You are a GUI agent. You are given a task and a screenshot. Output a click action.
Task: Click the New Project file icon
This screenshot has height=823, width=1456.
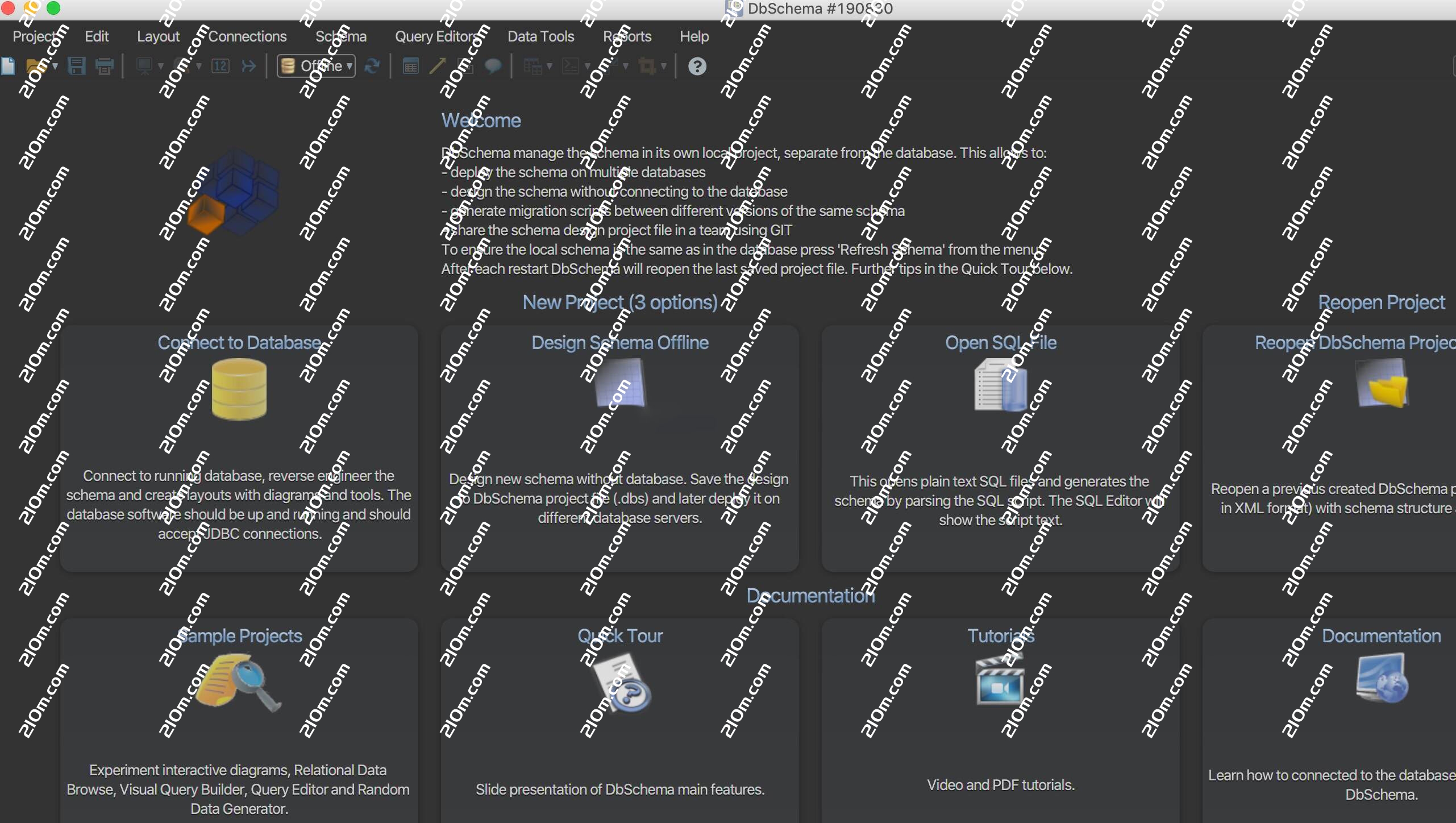click(8, 66)
